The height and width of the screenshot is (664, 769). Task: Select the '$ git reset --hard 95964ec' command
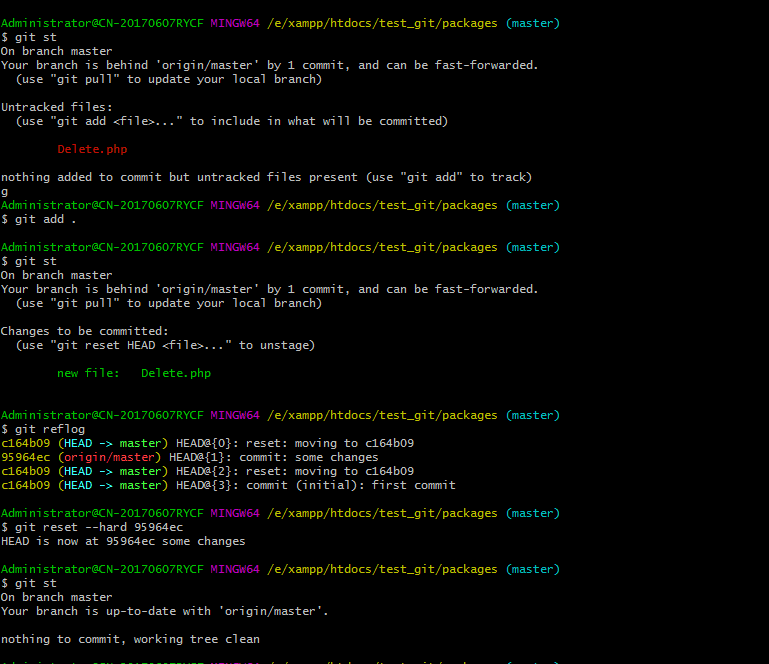[x=92, y=527]
